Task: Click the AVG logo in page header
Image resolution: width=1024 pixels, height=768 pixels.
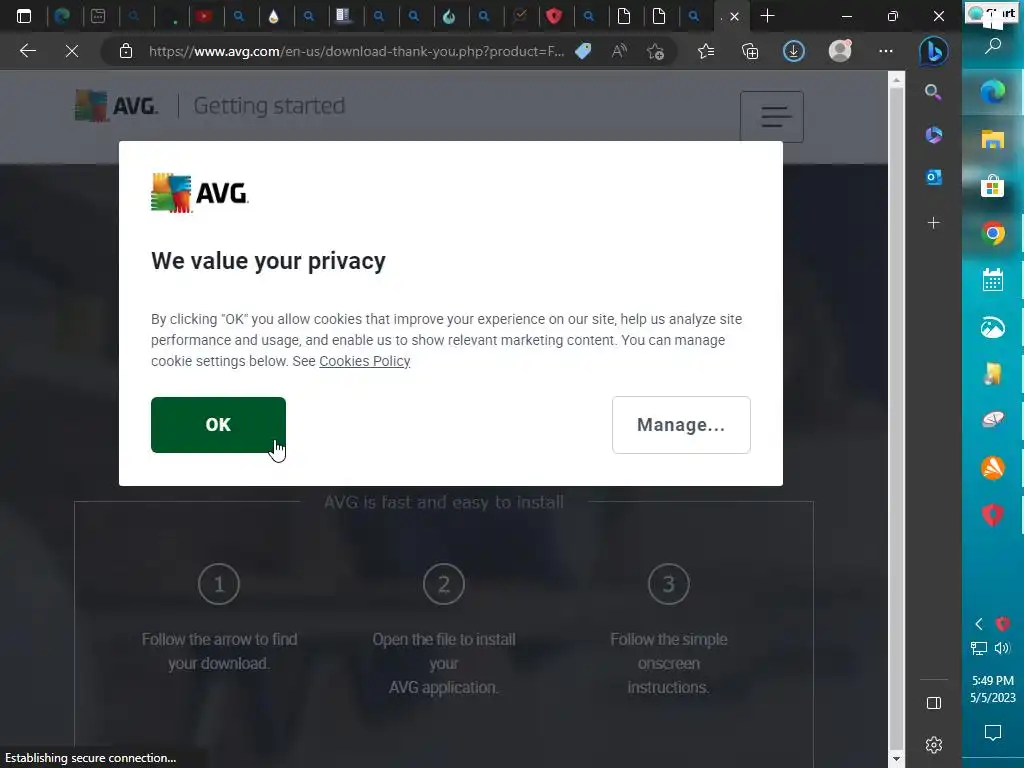Action: [x=116, y=106]
